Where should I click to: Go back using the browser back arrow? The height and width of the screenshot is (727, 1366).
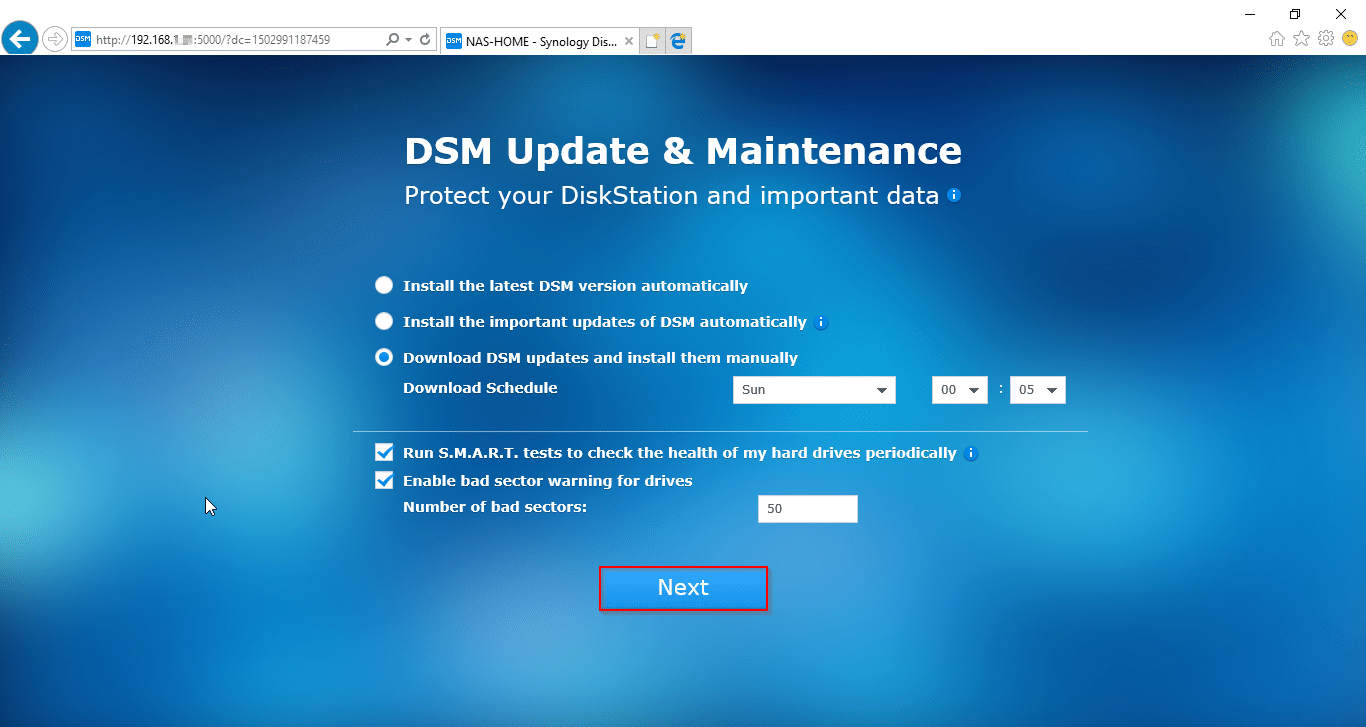(20, 39)
